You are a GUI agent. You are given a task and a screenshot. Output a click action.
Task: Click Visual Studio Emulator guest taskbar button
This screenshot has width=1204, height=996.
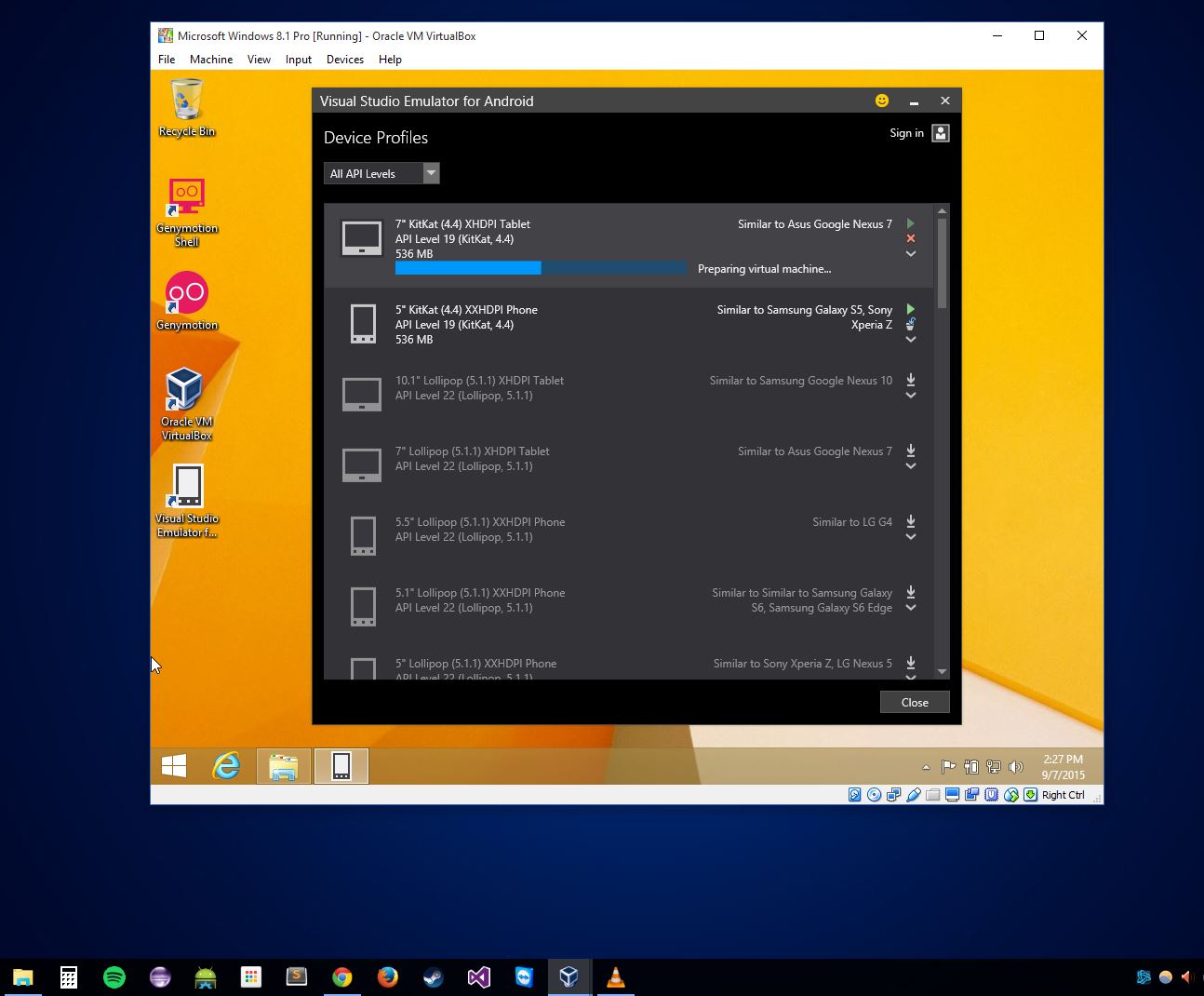[341, 766]
